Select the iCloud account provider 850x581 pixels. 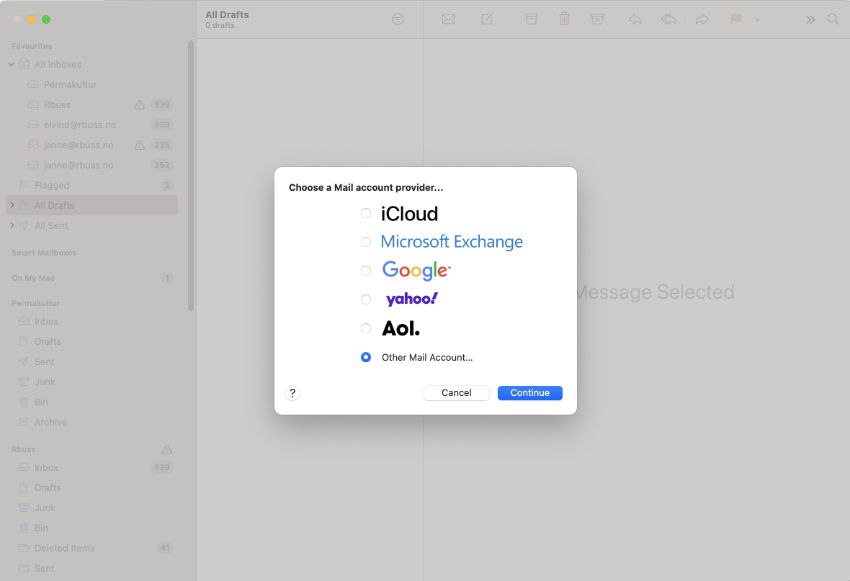click(366, 213)
